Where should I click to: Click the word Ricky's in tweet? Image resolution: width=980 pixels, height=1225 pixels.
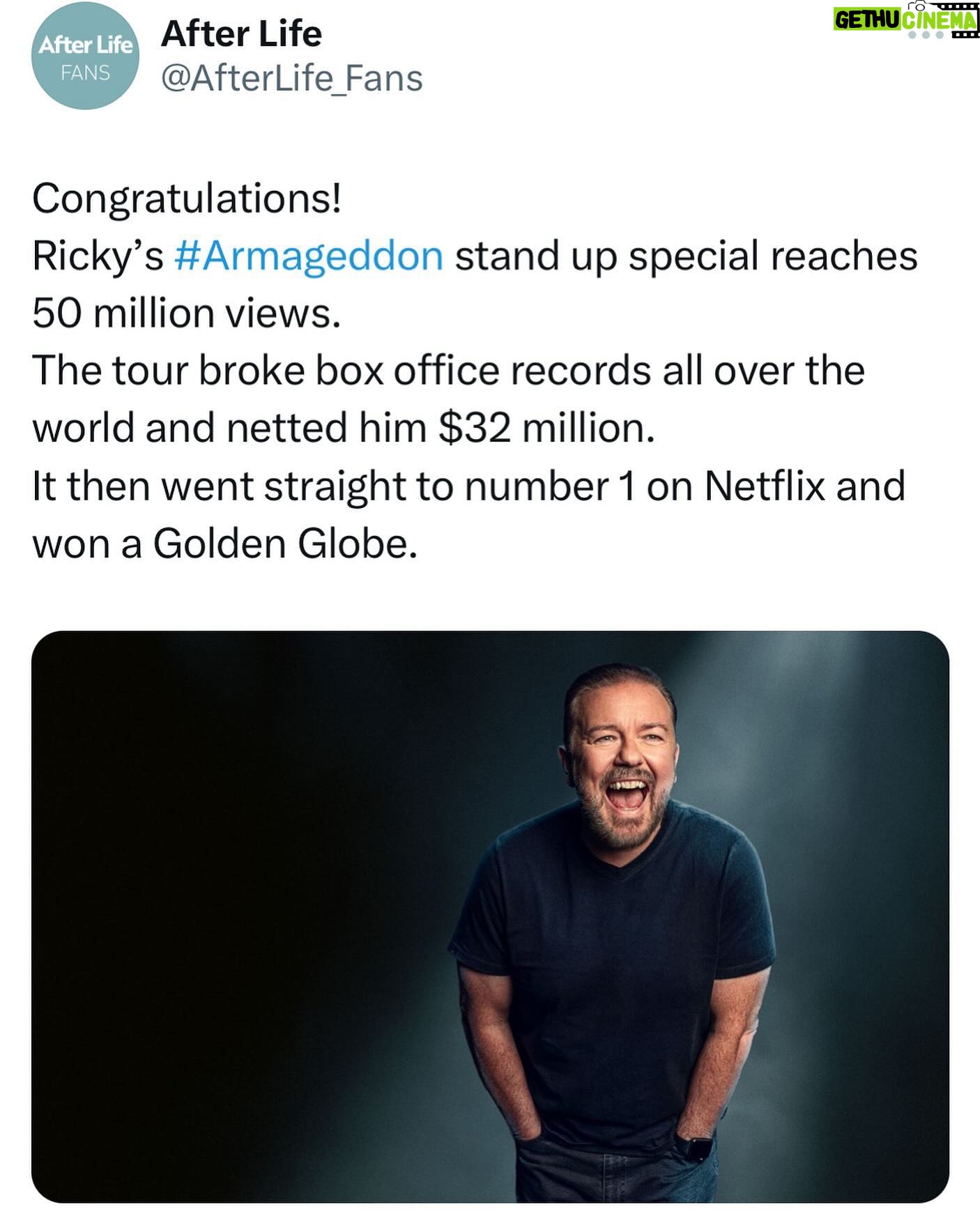pyautogui.click(x=98, y=256)
